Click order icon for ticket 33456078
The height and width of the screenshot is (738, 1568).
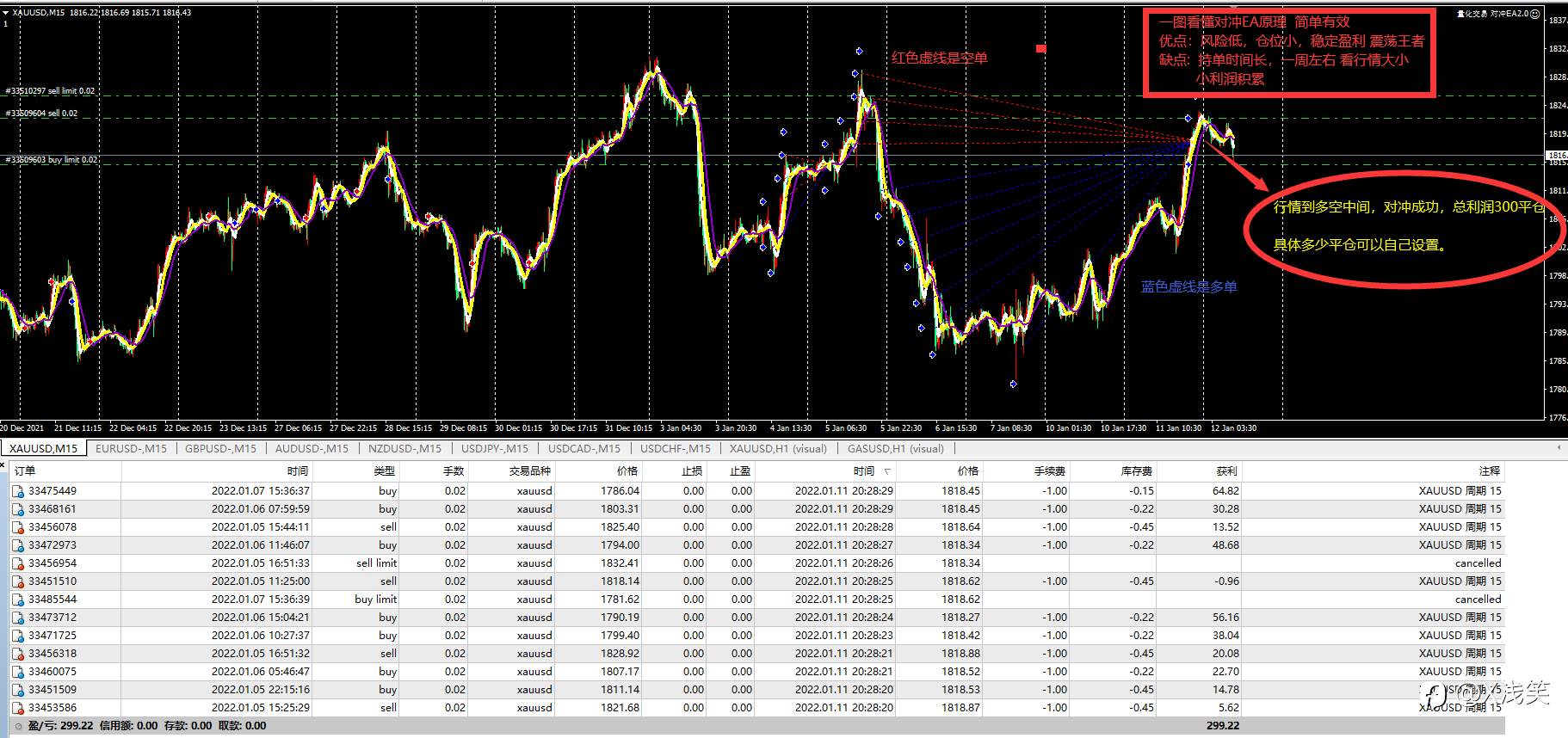(x=18, y=527)
